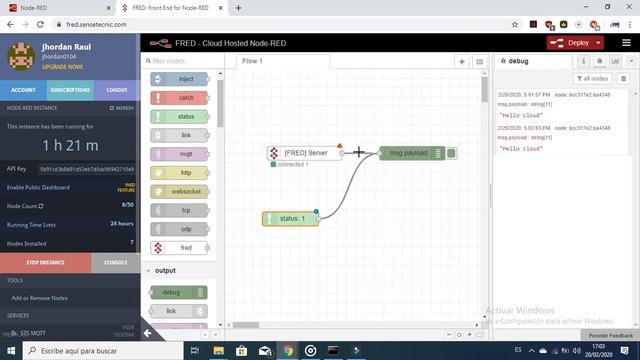This screenshot has height=360, width=640.
Task: Select the [FRED] Server node on the canvas
Action: [x=304, y=153]
